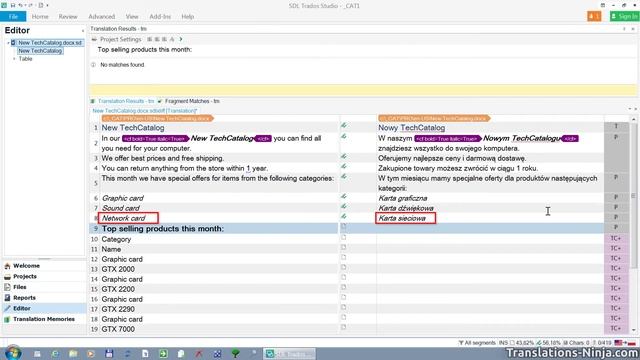The width and height of the screenshot is (640, 360).
Task: Click the Save icon in quick access toolbar
Action: (x=13, y=5)
